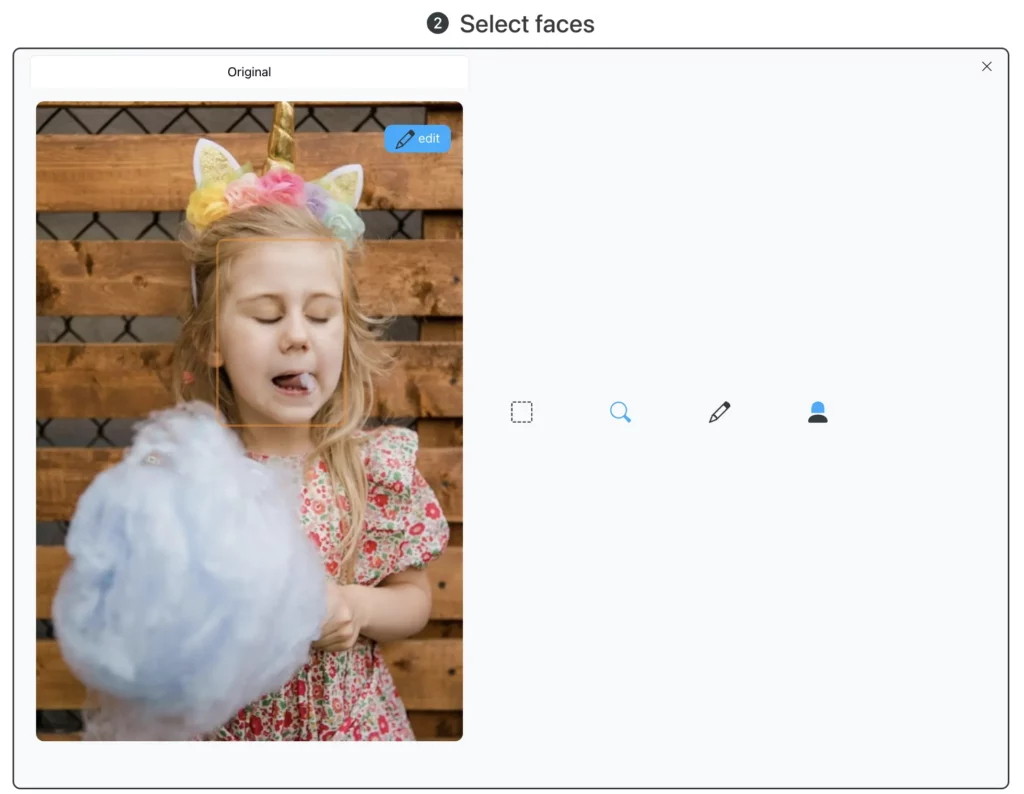Click the step 2 number badge
The width and height of the screenshot is (1024, 794).
point(437,24)
